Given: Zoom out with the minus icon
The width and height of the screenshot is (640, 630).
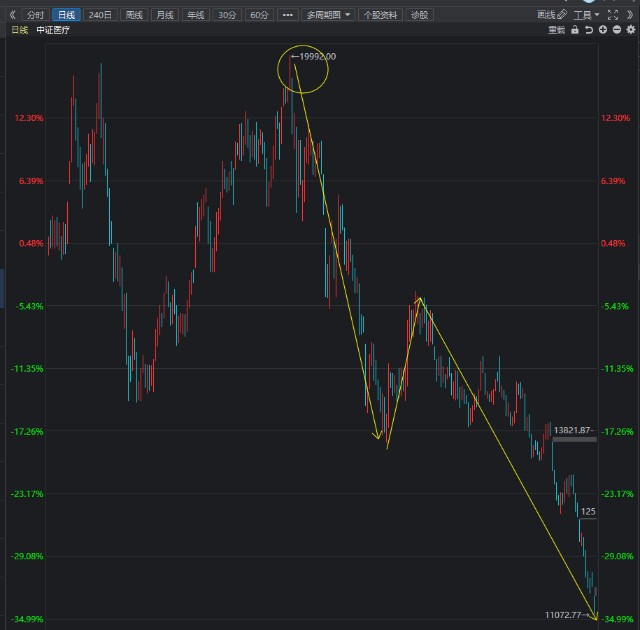Looking at the screenshot, I should coord(617,30).
